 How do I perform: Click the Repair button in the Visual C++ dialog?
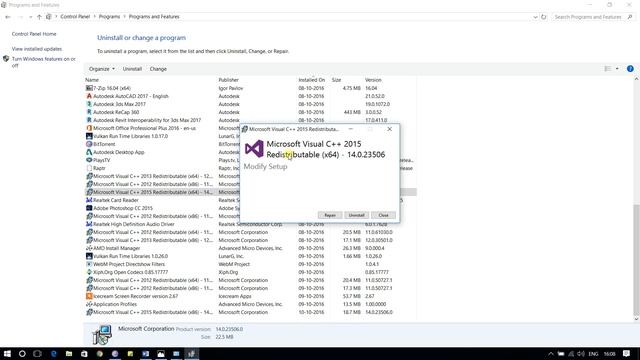click(330, 215)
